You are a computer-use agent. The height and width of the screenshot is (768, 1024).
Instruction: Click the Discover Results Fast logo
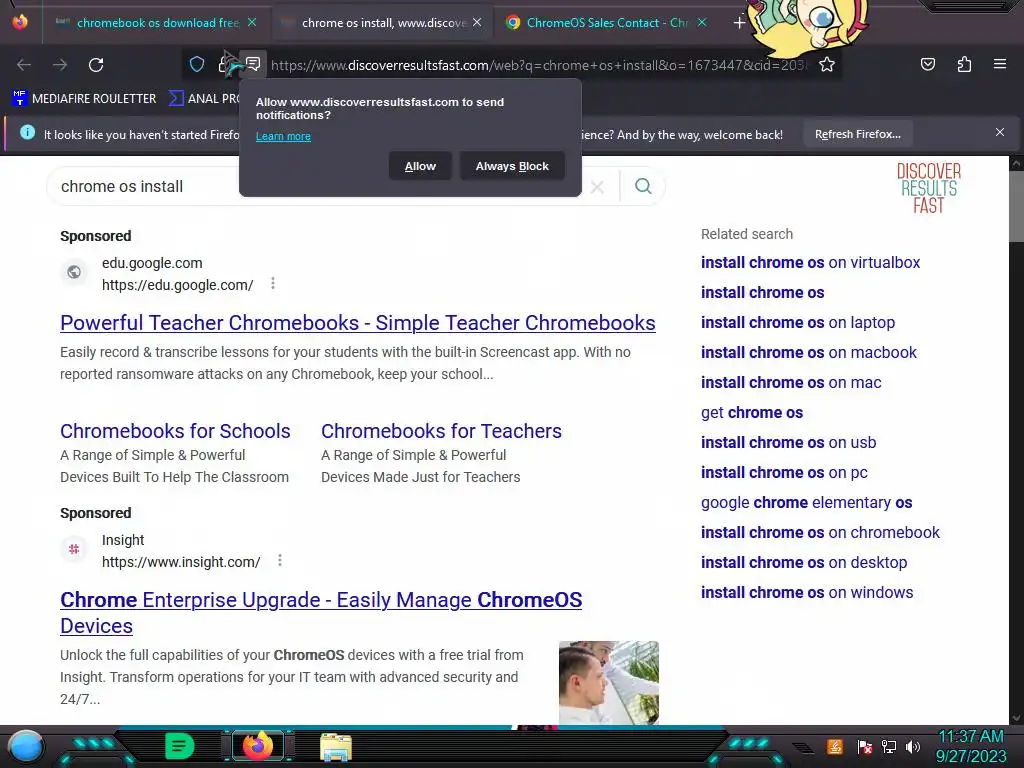[x=929, y=188]
